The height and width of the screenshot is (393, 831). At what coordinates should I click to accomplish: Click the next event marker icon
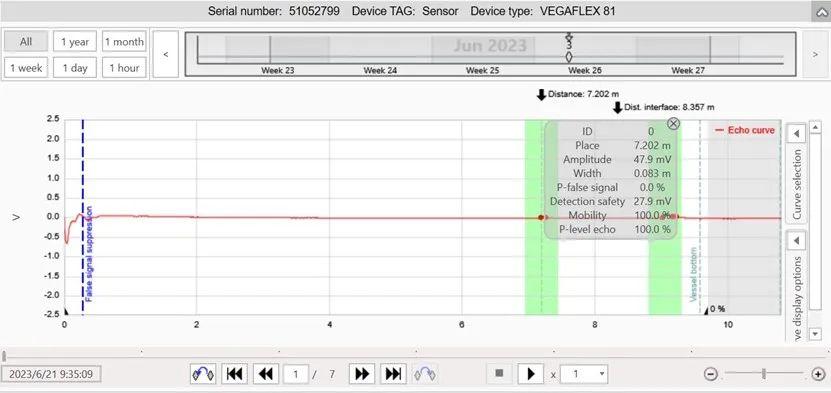[x=425, y=374]
